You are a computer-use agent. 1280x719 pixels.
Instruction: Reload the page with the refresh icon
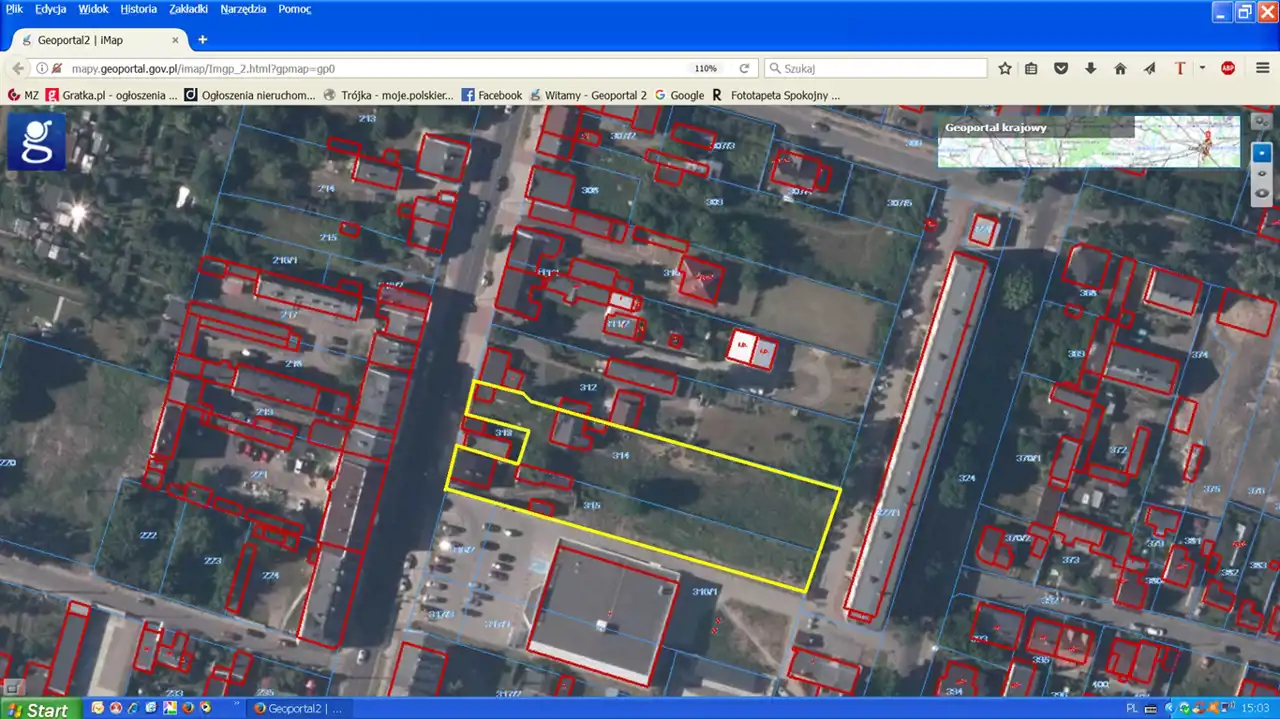[744, 68]
